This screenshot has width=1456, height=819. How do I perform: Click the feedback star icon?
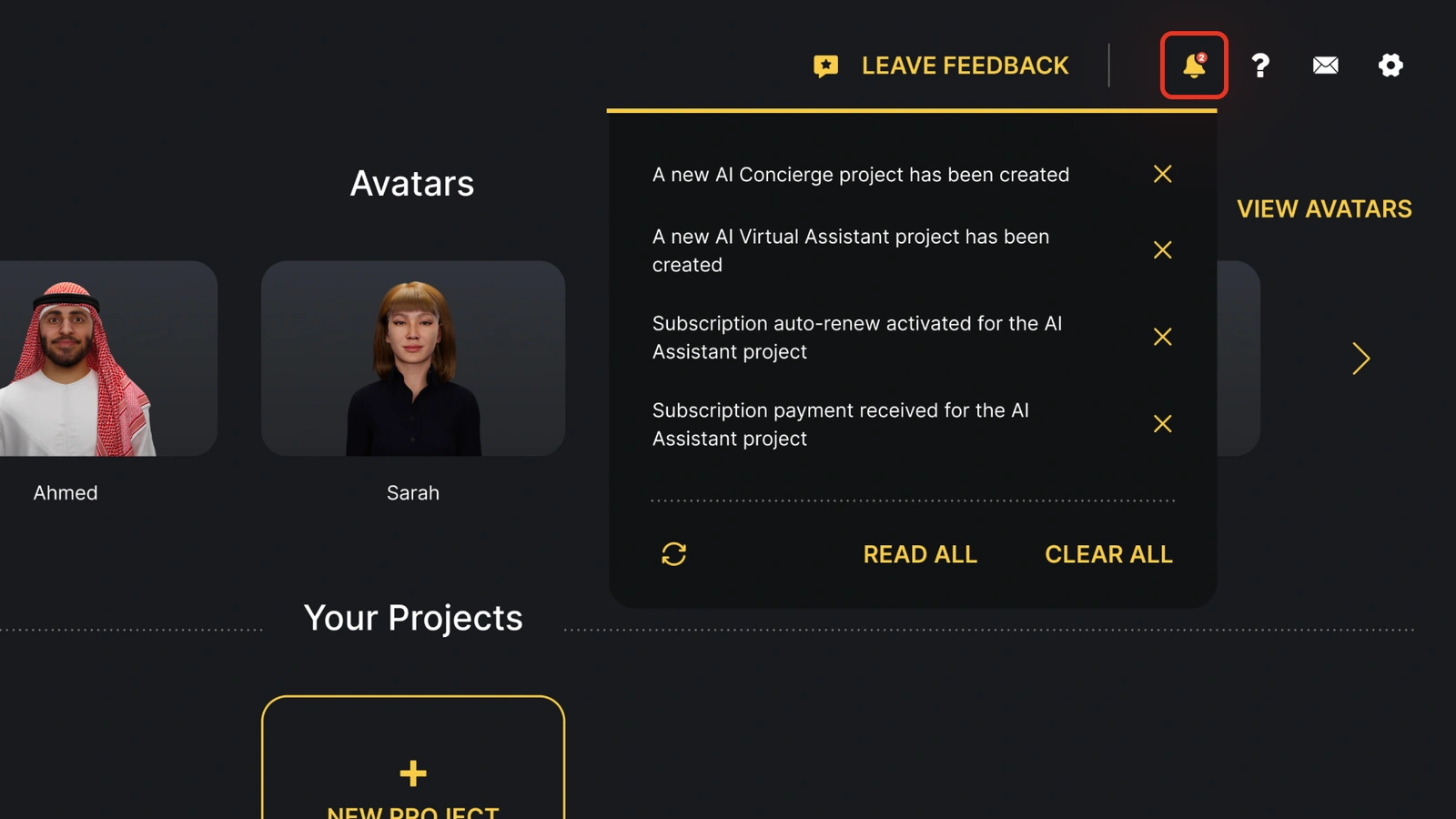tap(825, 65)
